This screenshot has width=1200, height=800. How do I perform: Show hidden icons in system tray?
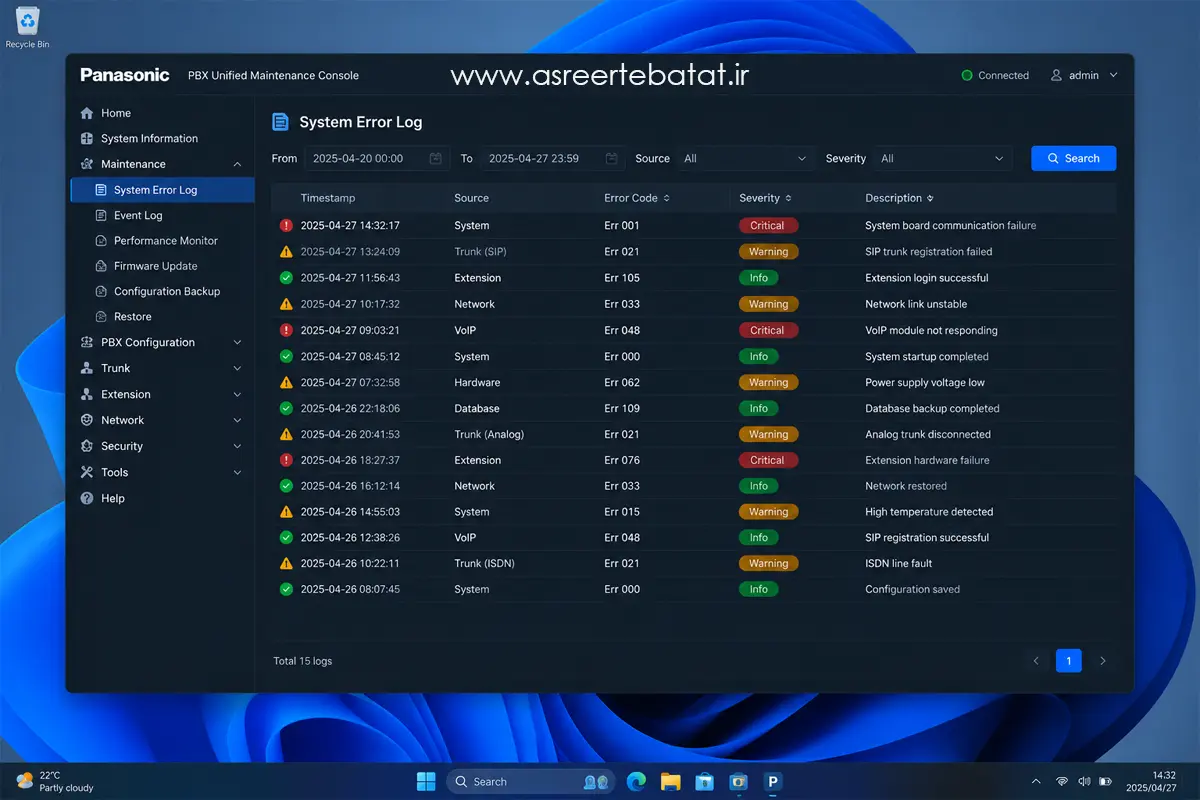pyautogui.click(x=1036, y=781)
